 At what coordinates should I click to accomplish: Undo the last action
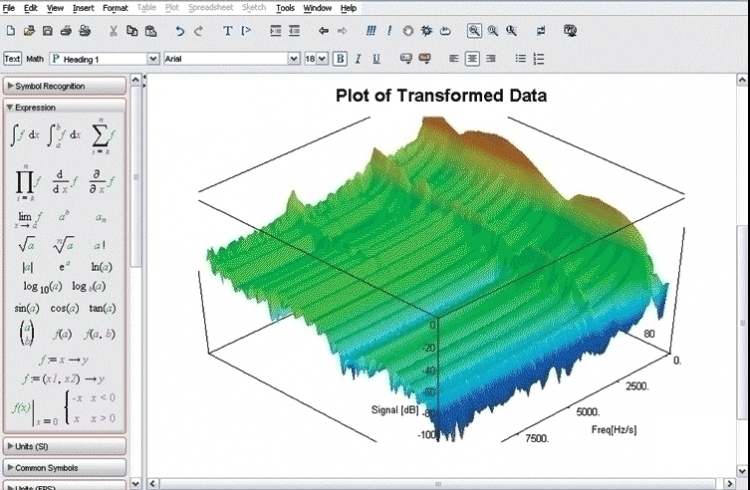tap(179, 31)
